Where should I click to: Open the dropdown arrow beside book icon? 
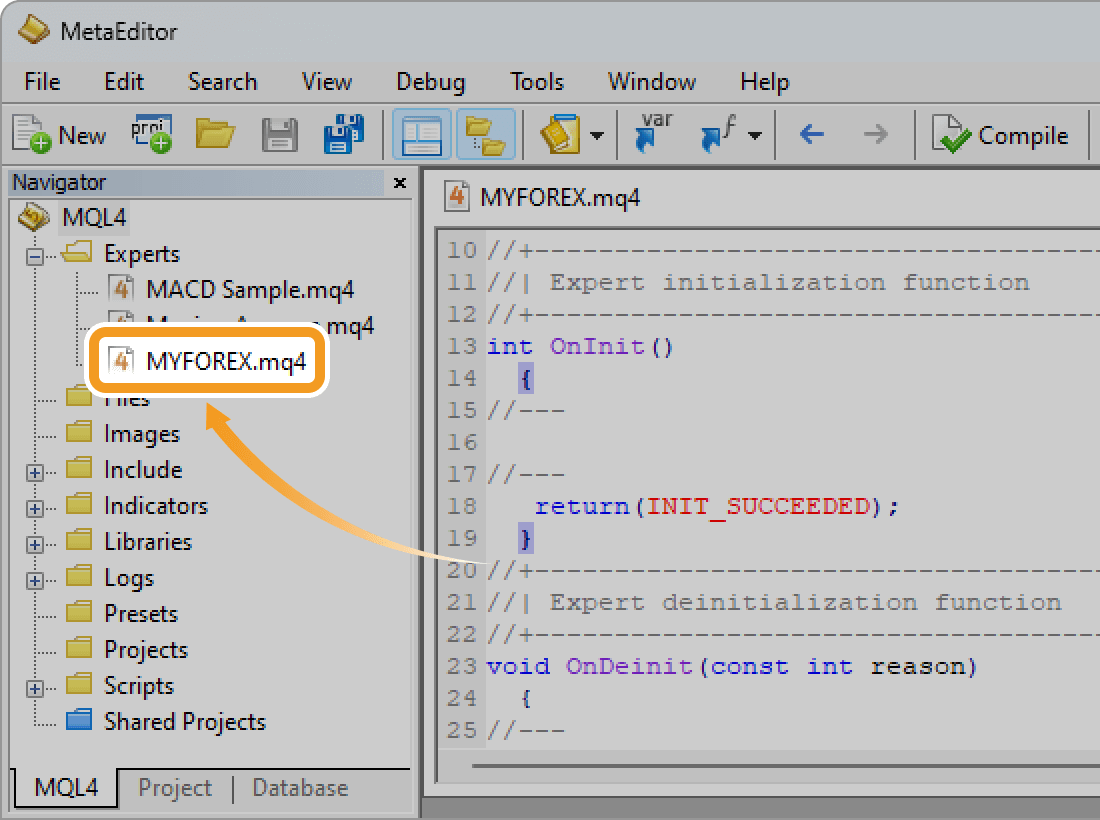[x=596, y=136]
